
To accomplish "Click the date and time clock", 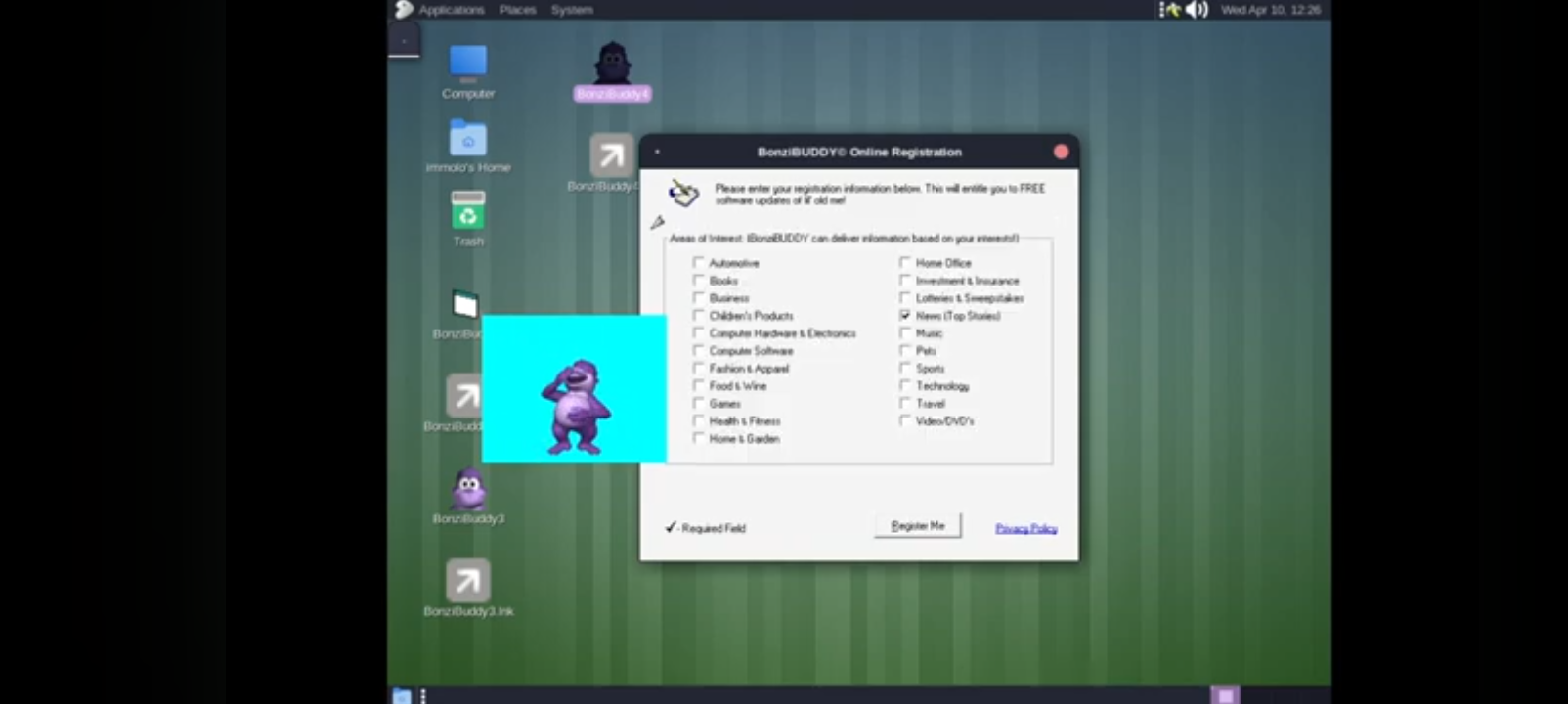I will [1270, 10].
